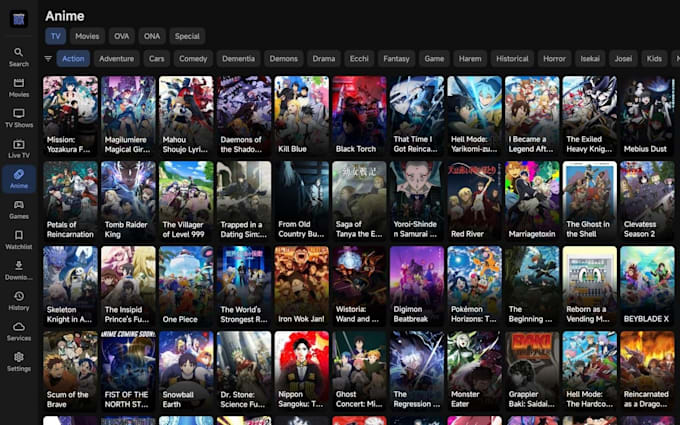
Task: Open the Snowball Earth poster
Action: pos(186,371)
